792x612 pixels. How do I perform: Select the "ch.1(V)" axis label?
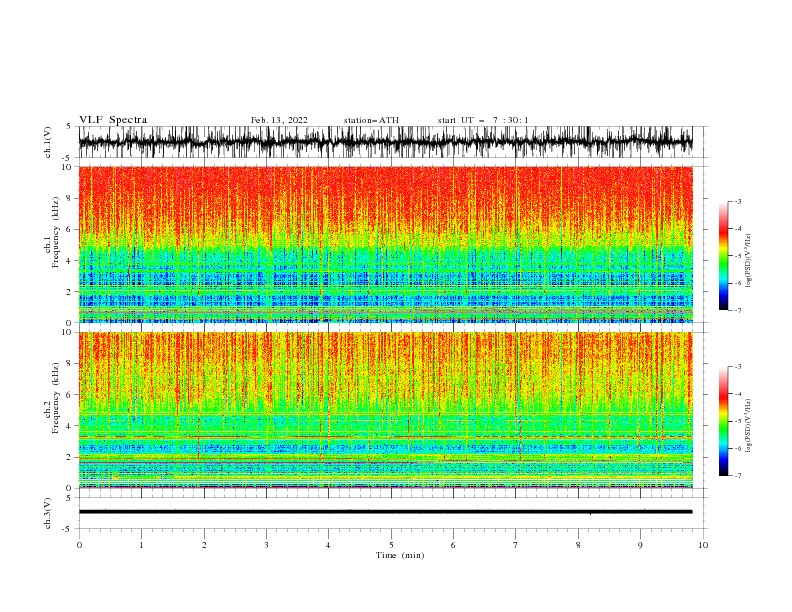pos(48,142)
